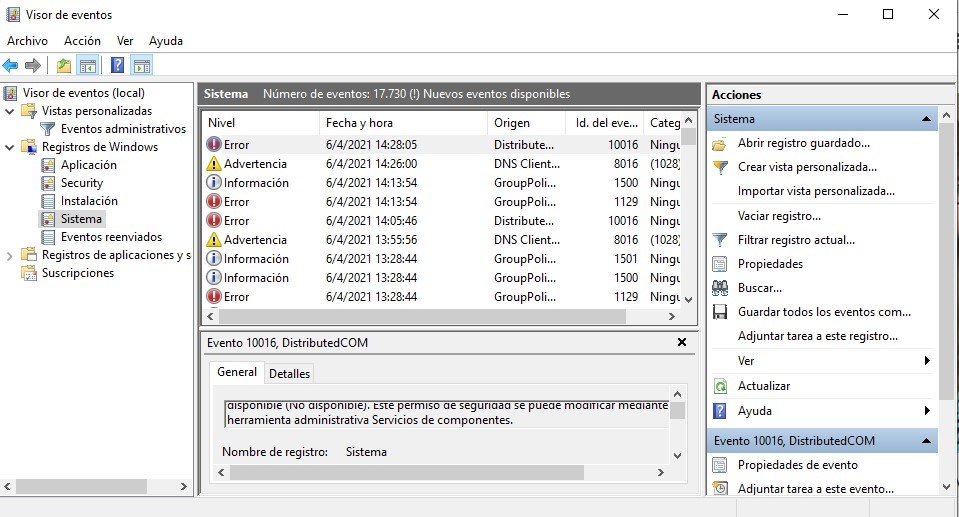Viewport: 959px width, 517px height.
Task: Click the floppy disk Guardar todos los eventos icon
Action: click(x=719, y=312)
